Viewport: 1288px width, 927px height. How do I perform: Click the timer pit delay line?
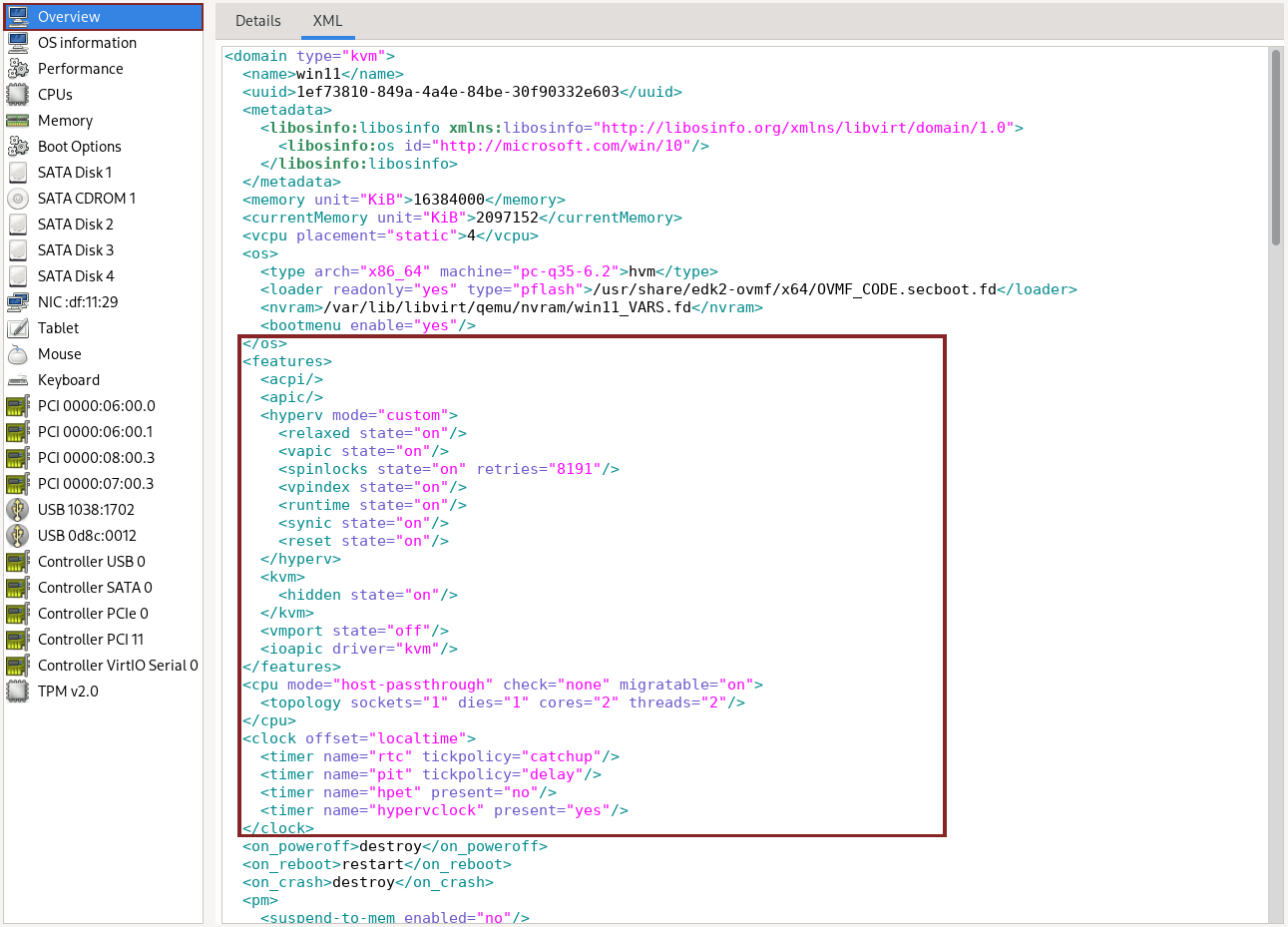click(431, 774)
